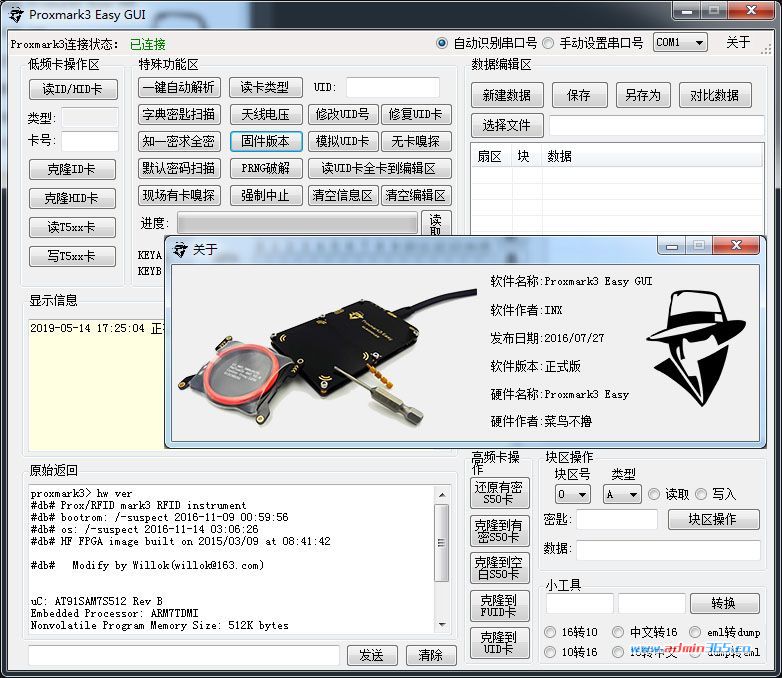Click the PRNG破解 button
The height and width of the screenshot is (678, 782).
[265, 168]
